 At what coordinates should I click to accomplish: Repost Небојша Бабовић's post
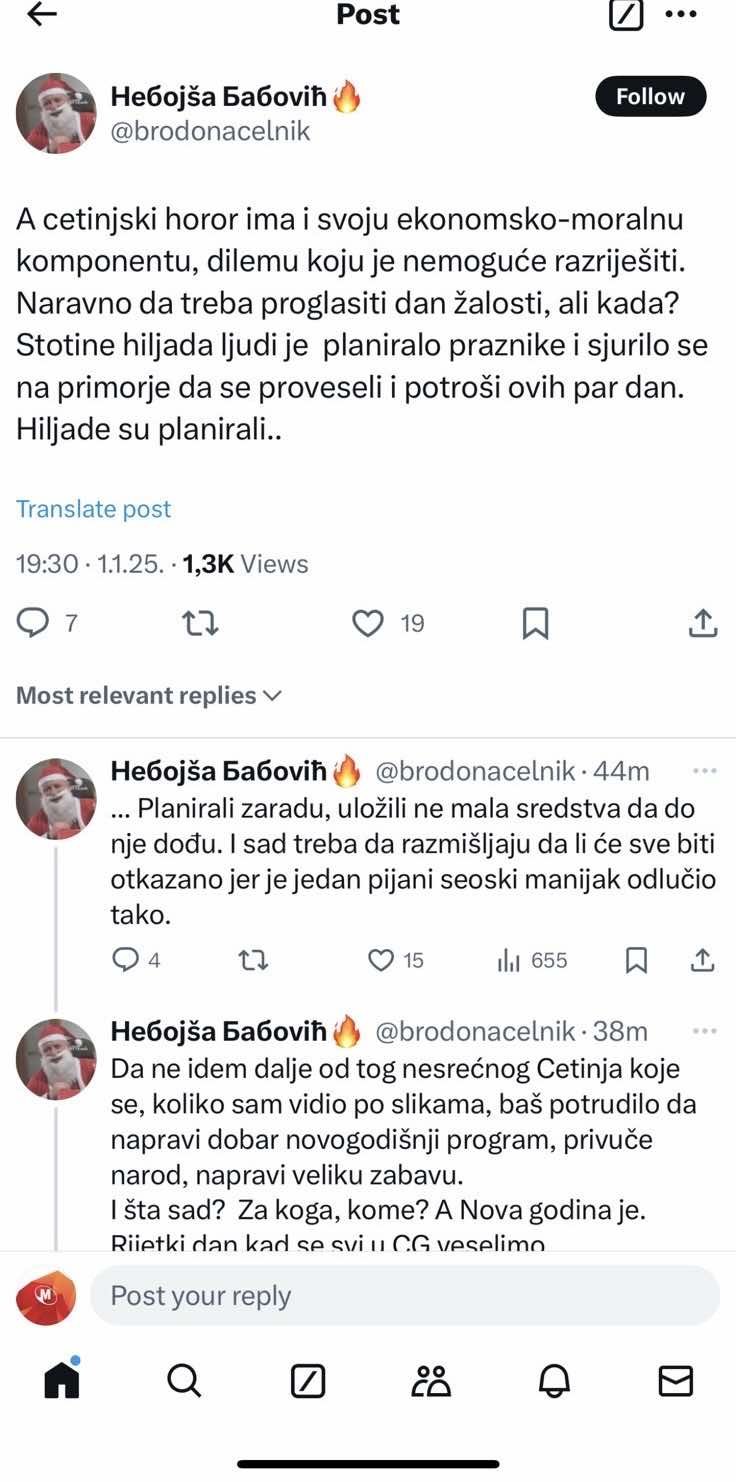click(x=200, y=623)
